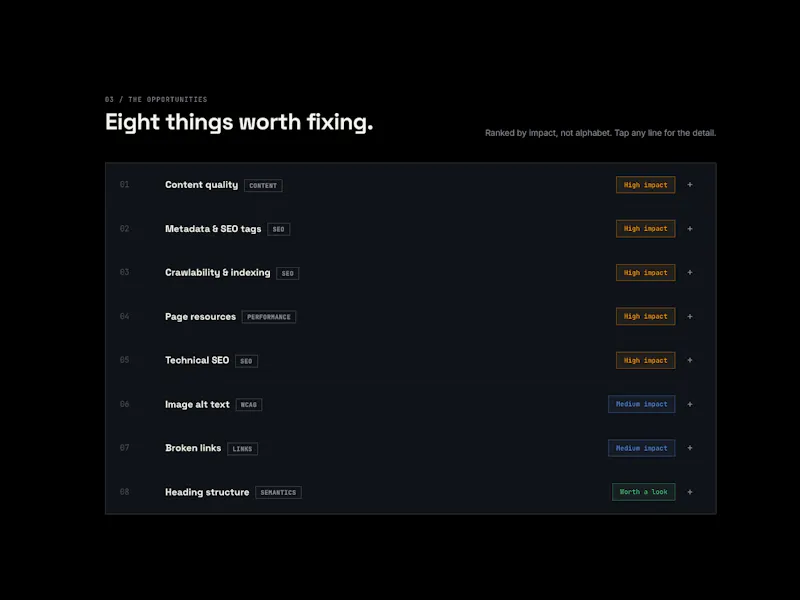Click the WCAG tag beside Image alt text
Image resolution: width=800 pixels, height=600 pixels.
248,405
